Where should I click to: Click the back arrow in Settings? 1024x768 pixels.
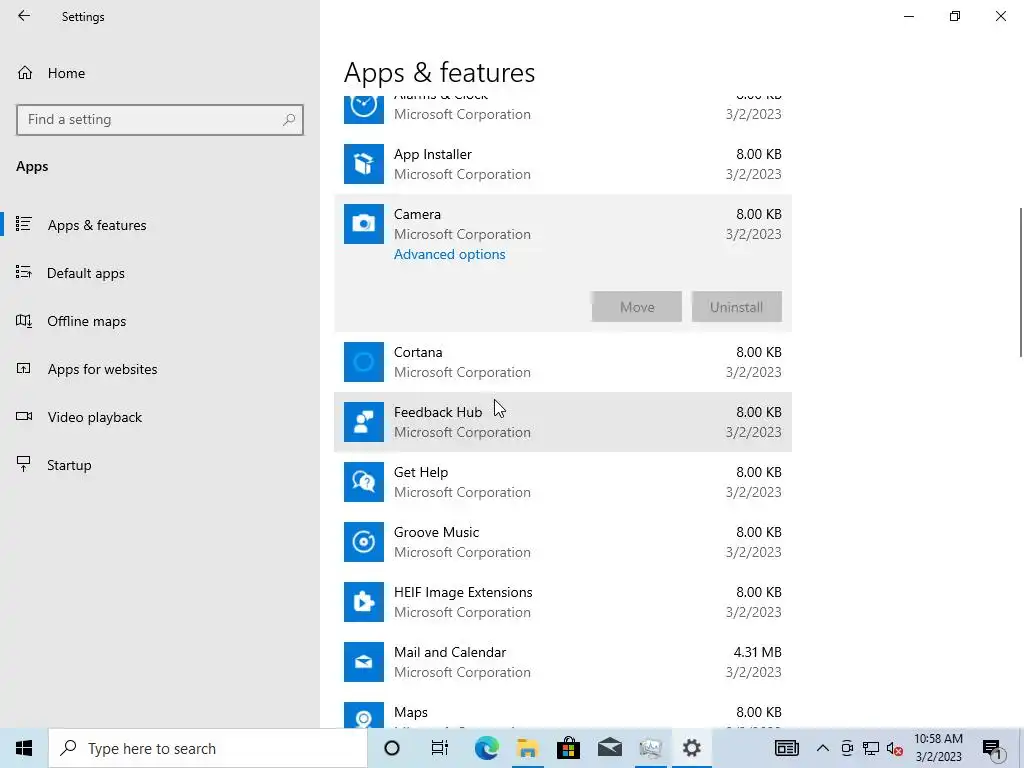(24, 16)
